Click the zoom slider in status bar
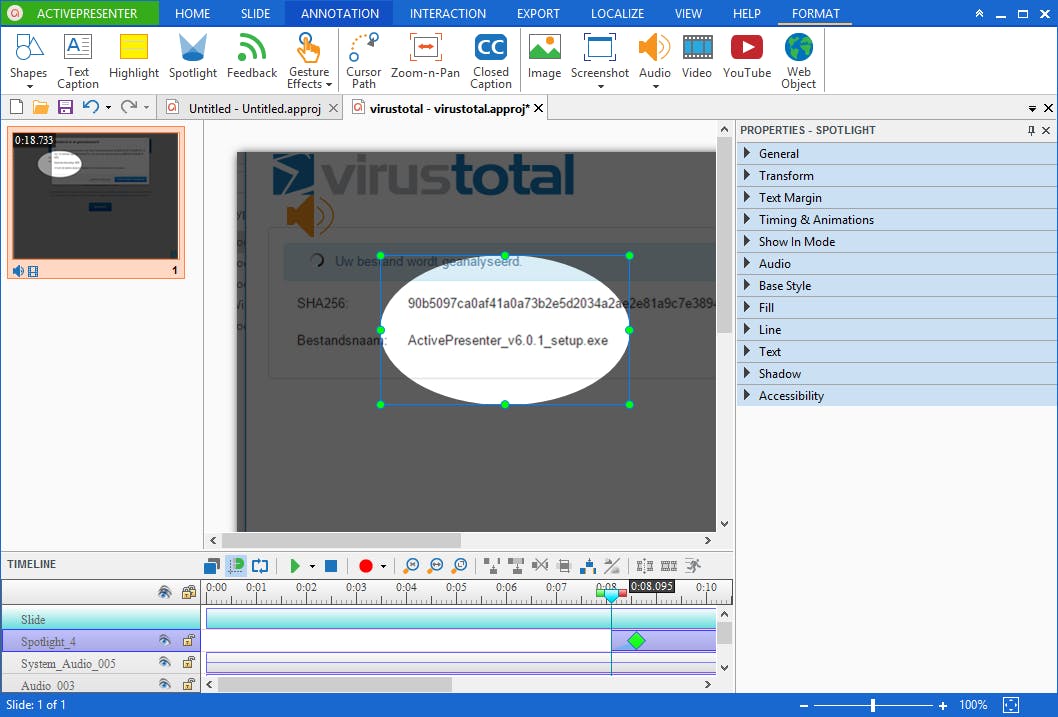Screen dimensions: 1058x717 tap(873, 705)
